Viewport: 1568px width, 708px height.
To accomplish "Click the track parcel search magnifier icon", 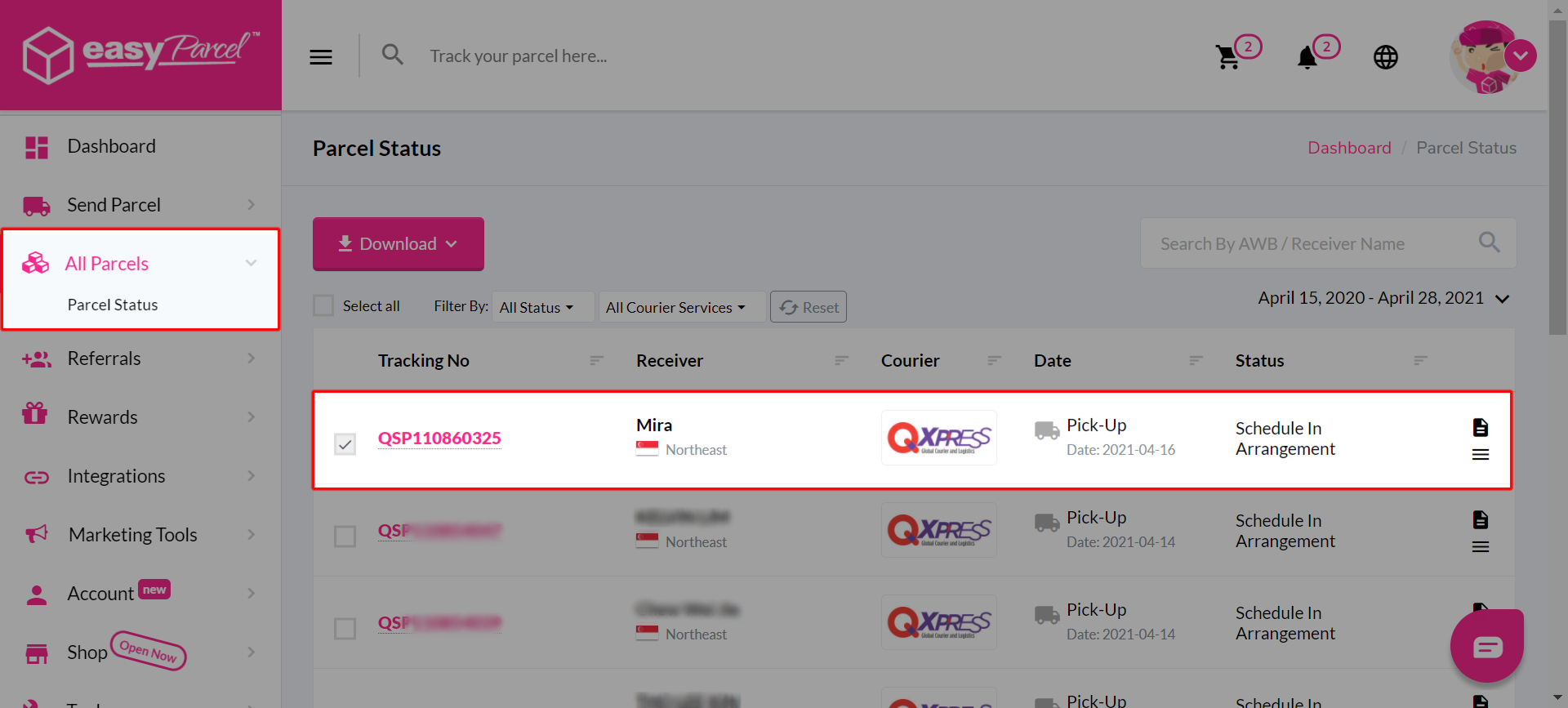I will pos(393,55).
